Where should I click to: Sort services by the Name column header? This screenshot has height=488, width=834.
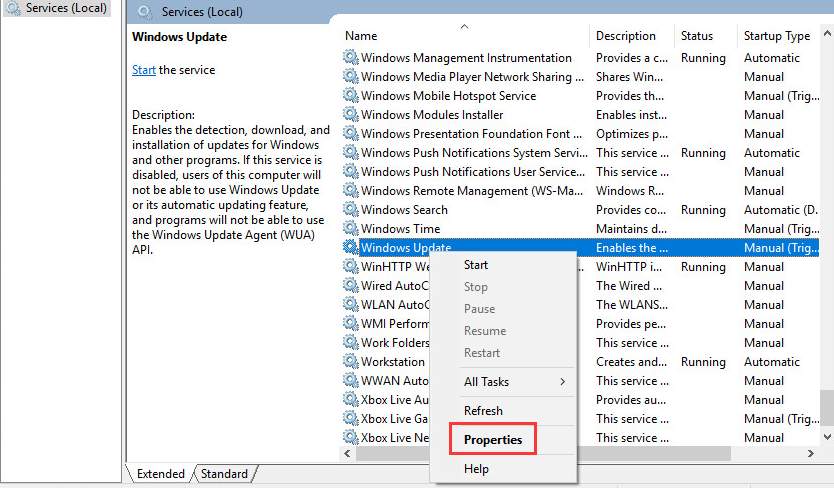coord(361,36)
